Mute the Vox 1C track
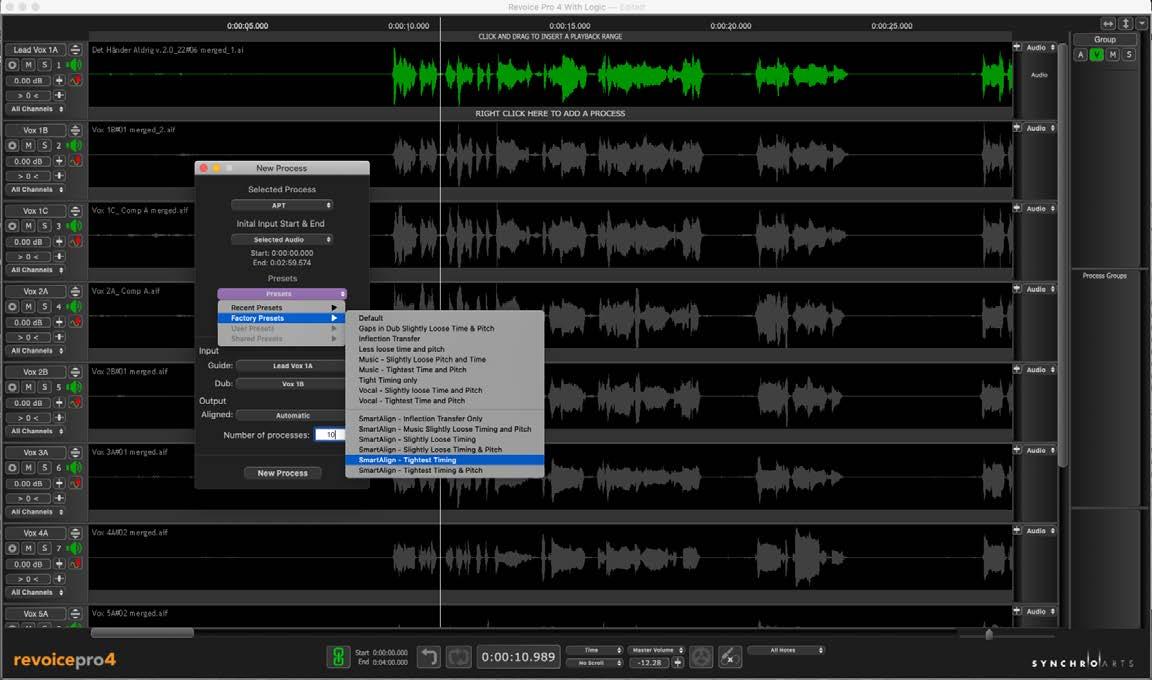 coord(29,226)
